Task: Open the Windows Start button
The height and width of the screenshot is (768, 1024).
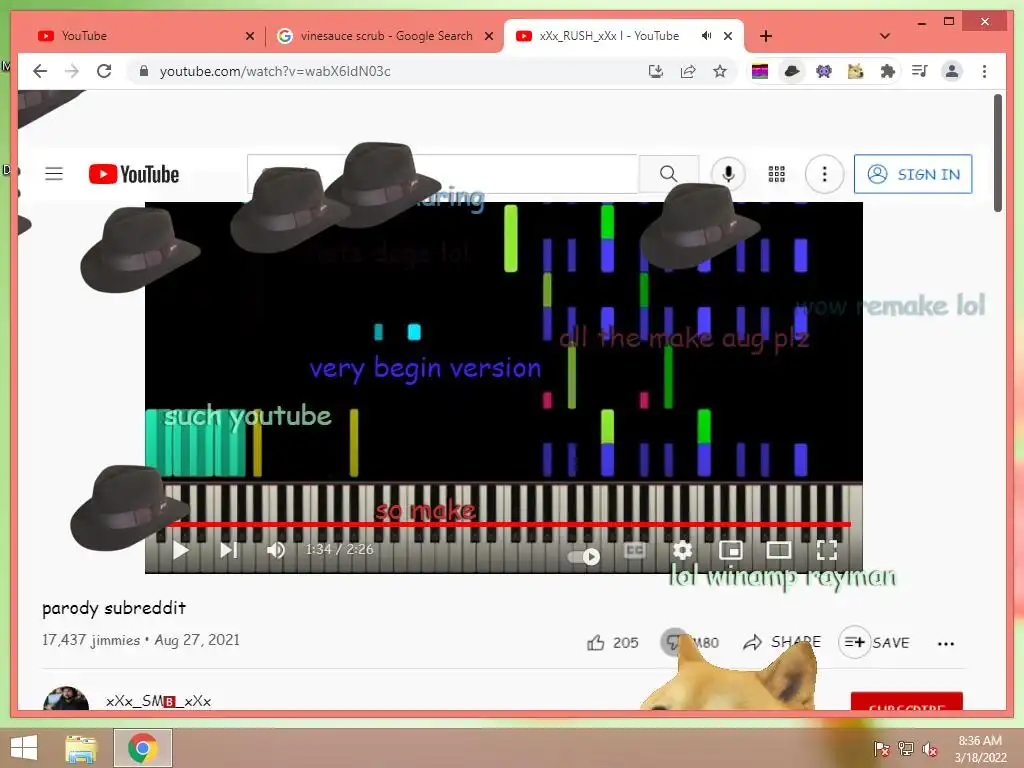Action: click(x=24, y=748)
